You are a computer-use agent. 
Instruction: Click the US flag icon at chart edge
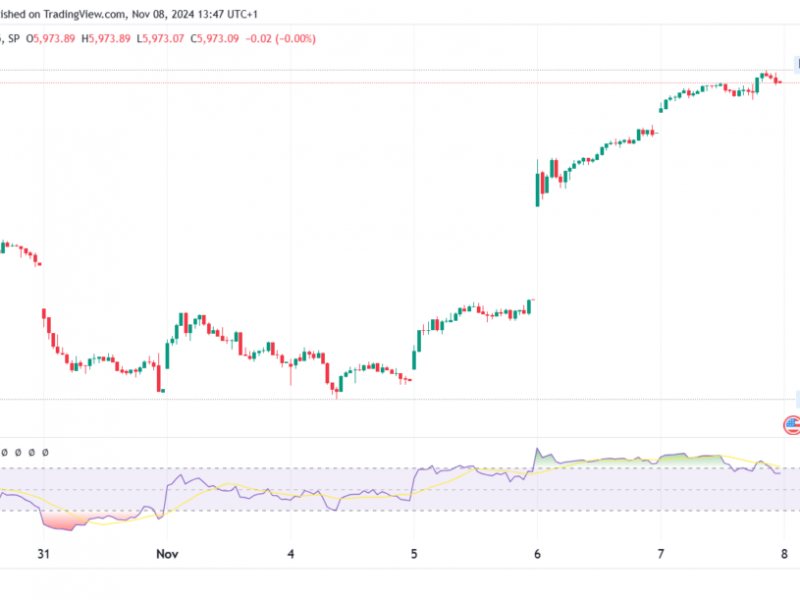coord(792,425)
